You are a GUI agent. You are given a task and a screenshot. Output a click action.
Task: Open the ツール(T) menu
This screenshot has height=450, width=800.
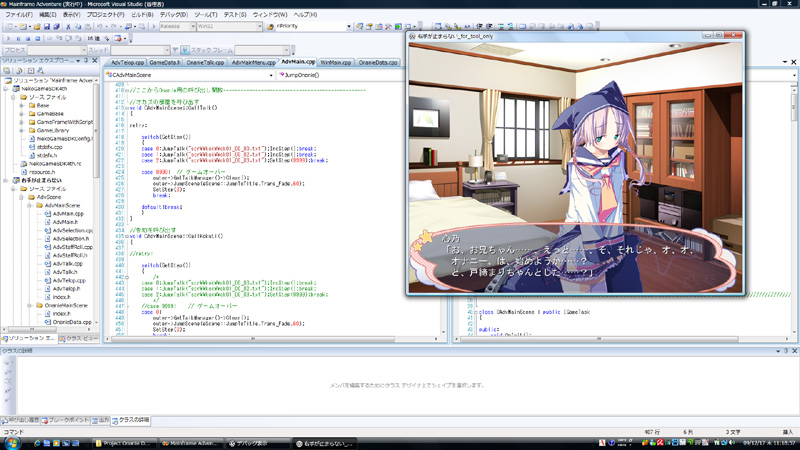(206, 15)
